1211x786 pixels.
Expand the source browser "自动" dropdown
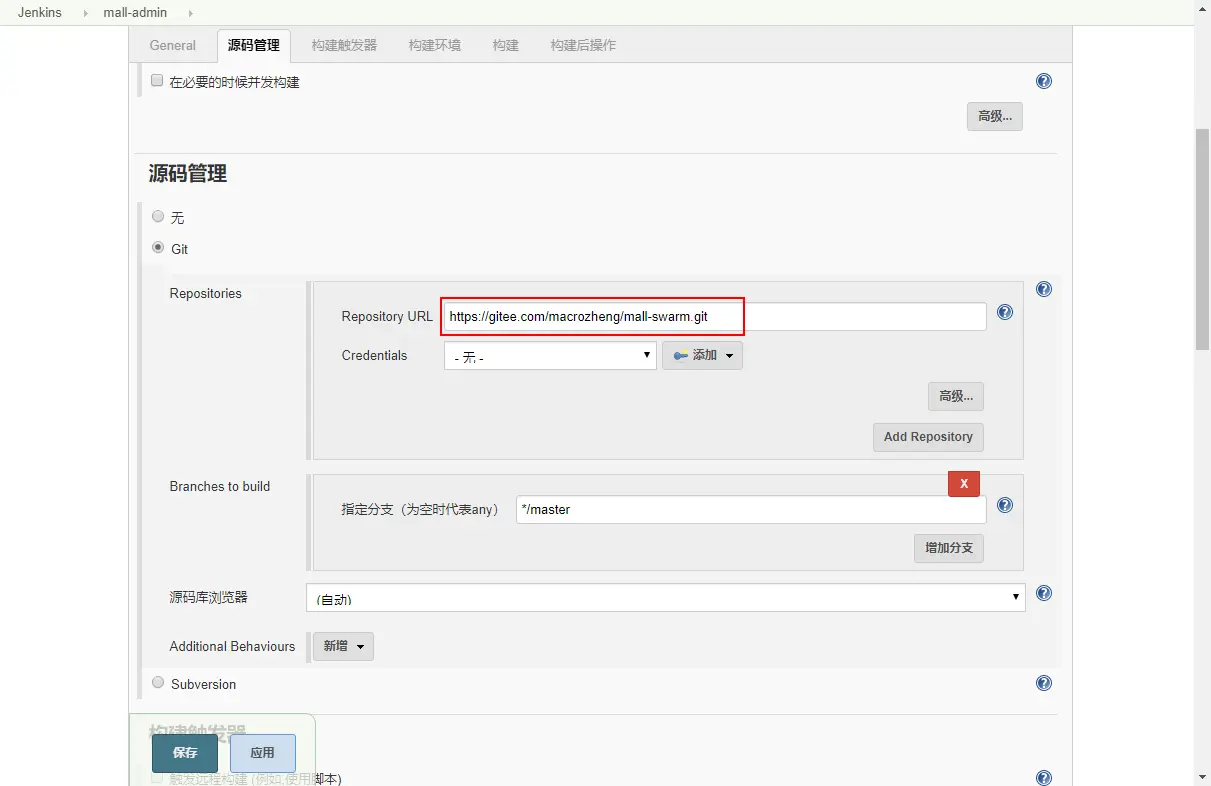point(665,597)
